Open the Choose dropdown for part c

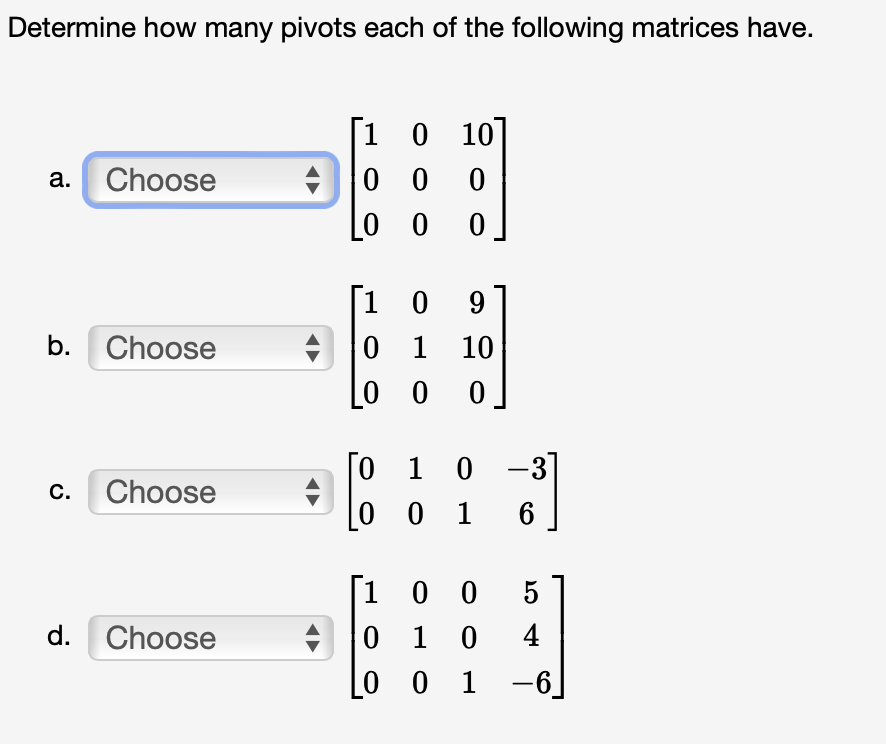point(200,492)
